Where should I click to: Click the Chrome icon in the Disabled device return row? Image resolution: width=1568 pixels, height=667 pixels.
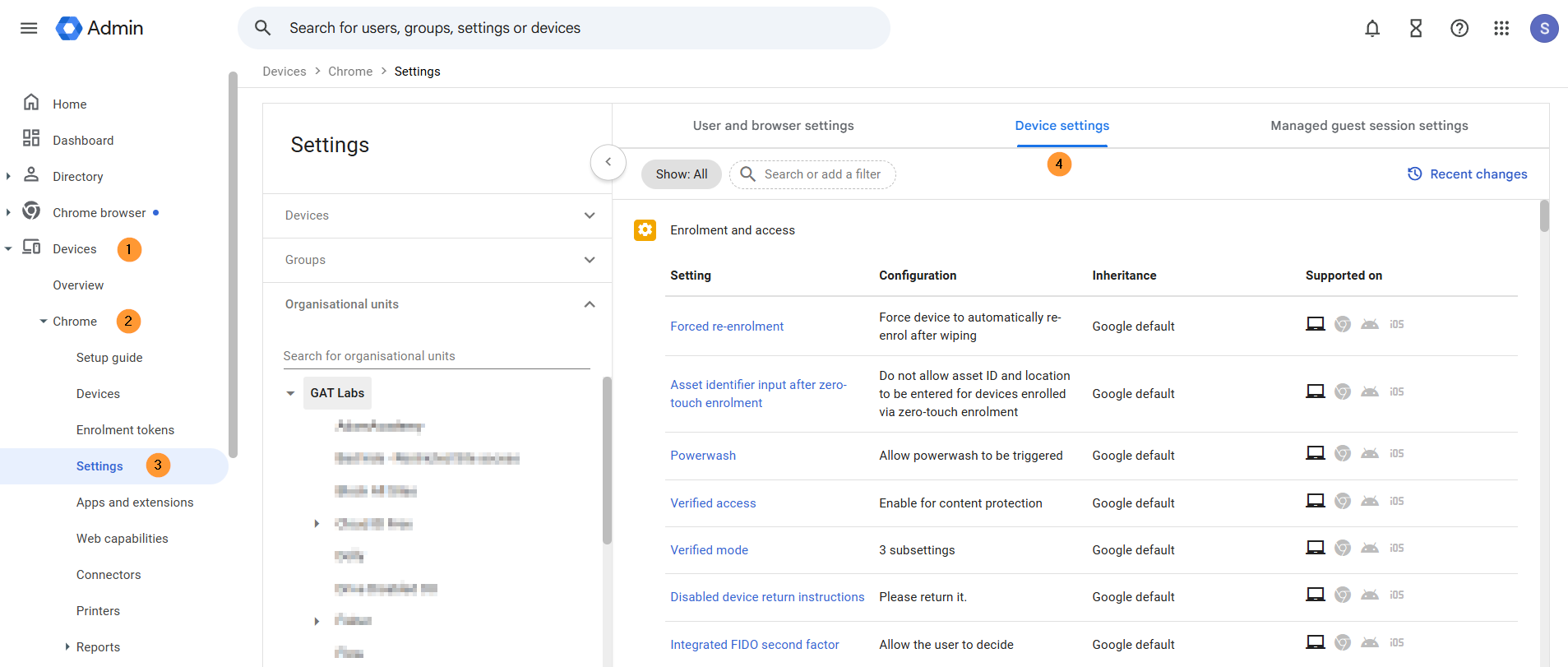pos(1343,595)
